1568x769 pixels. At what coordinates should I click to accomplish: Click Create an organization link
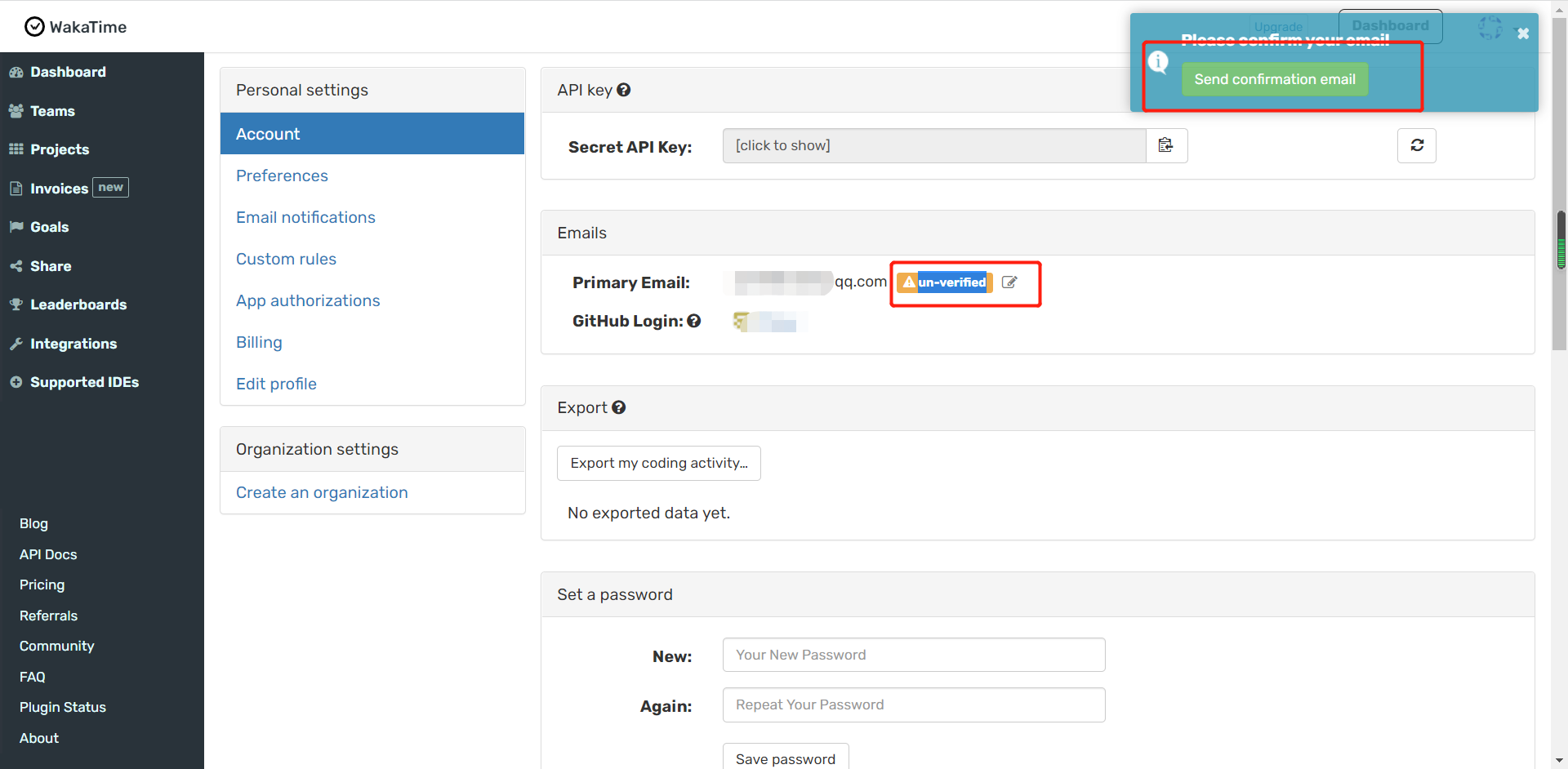[x=322, y=492]
